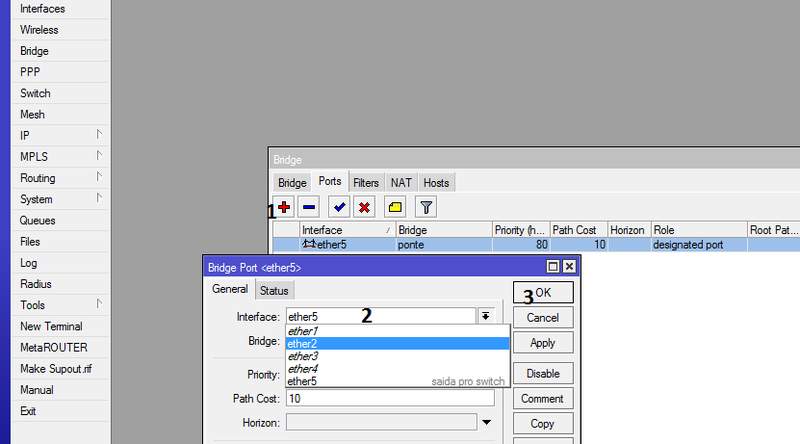Screen dimensions: 800x444
Task: Click the Disable button
Action: [543, 374]
